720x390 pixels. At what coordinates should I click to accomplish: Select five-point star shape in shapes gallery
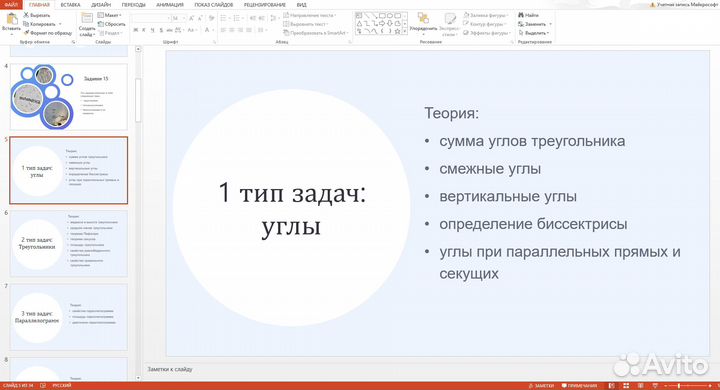click(397, 31)
